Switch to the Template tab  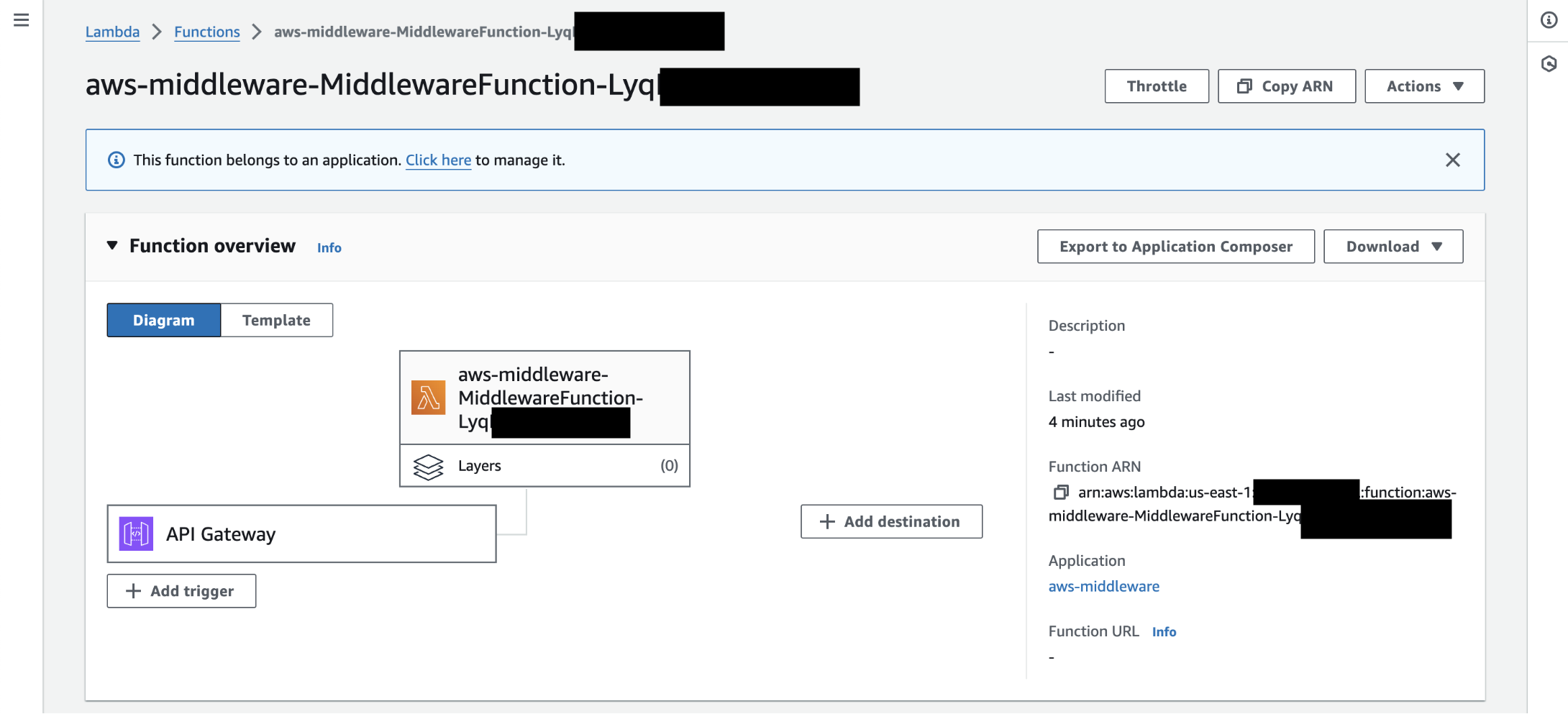coord(276,320)
